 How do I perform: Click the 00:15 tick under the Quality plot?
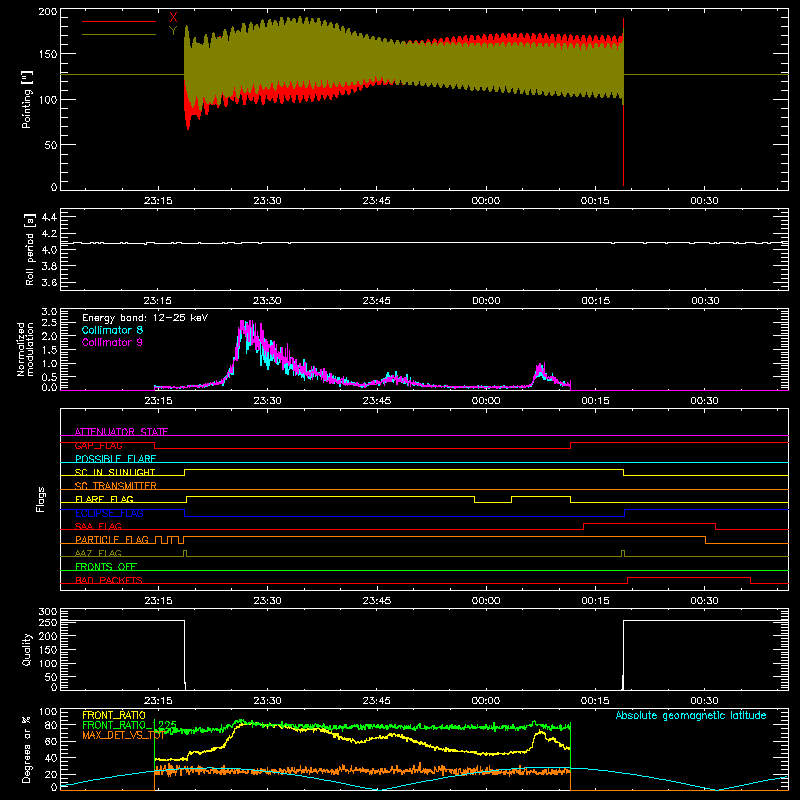point(595,701)
